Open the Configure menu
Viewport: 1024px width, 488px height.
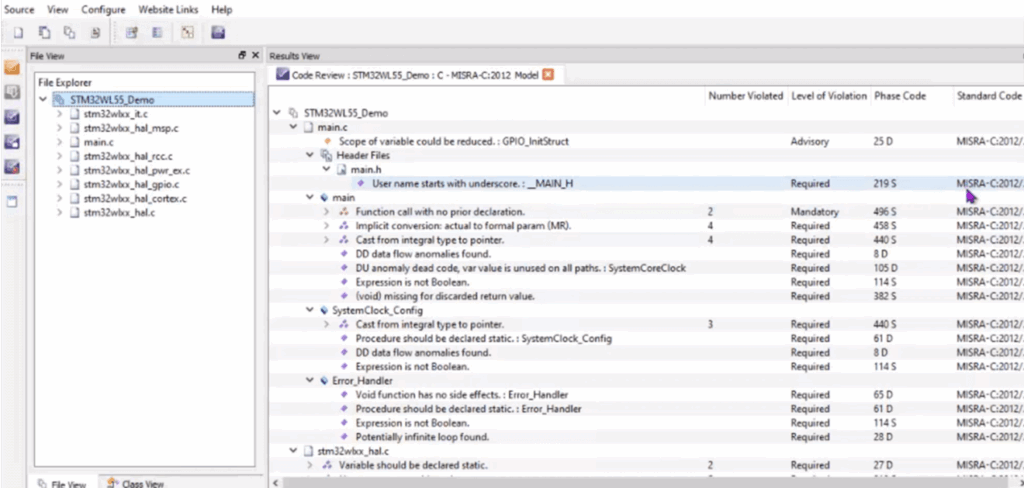103,10
